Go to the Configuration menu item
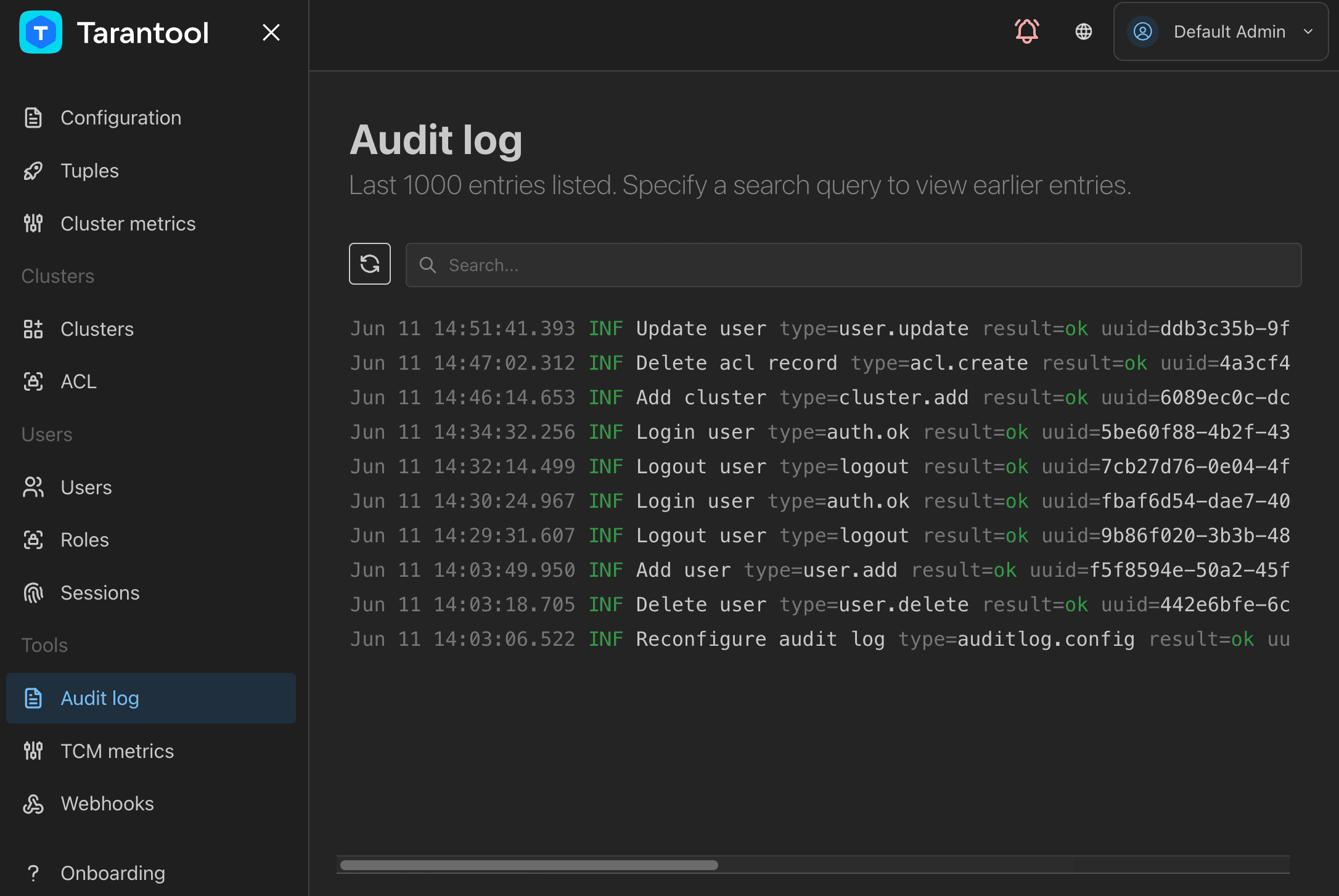The height and width of the screenshot is (896, 1339). (x=151, y=118)
